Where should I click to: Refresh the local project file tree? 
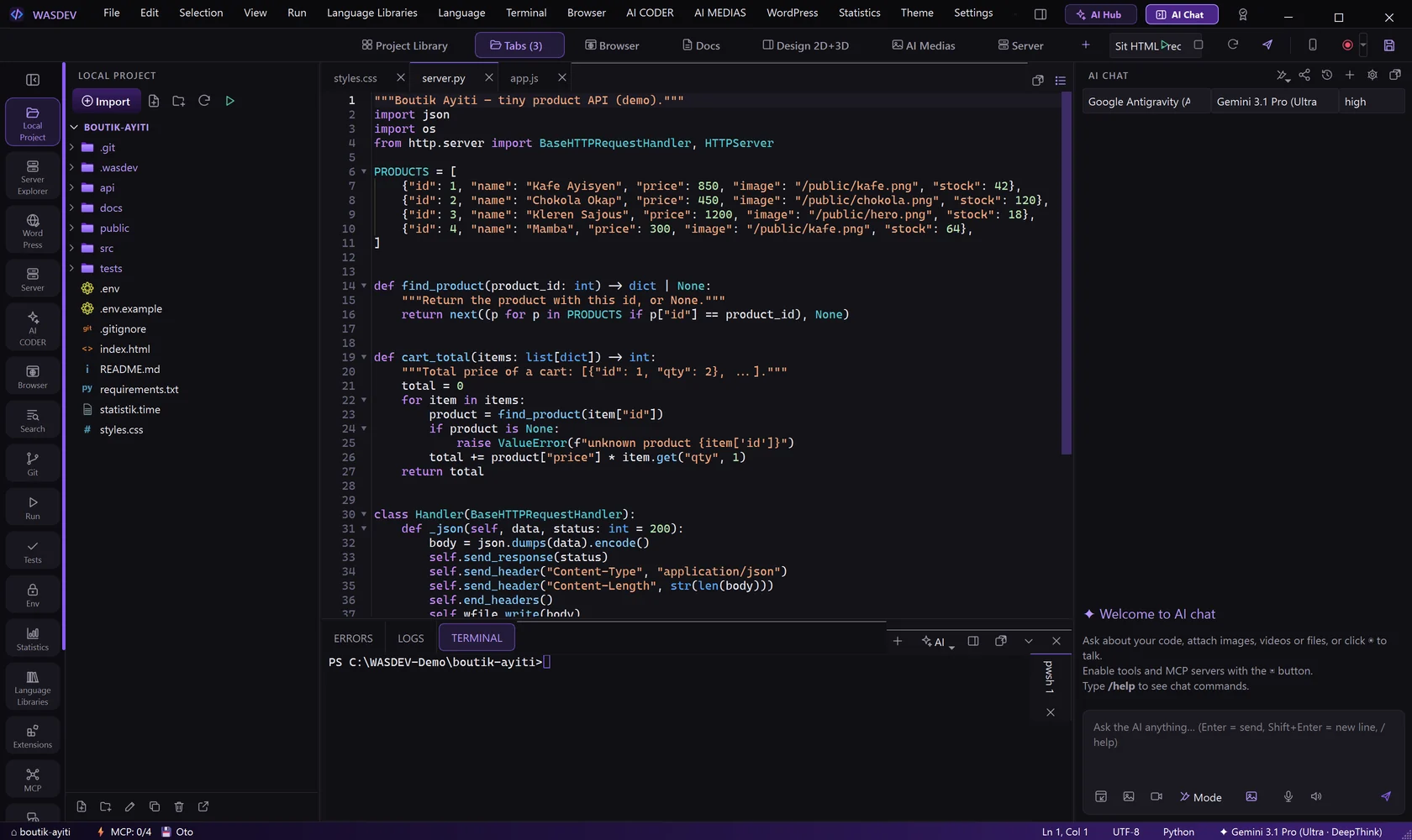tap(204, 101)
